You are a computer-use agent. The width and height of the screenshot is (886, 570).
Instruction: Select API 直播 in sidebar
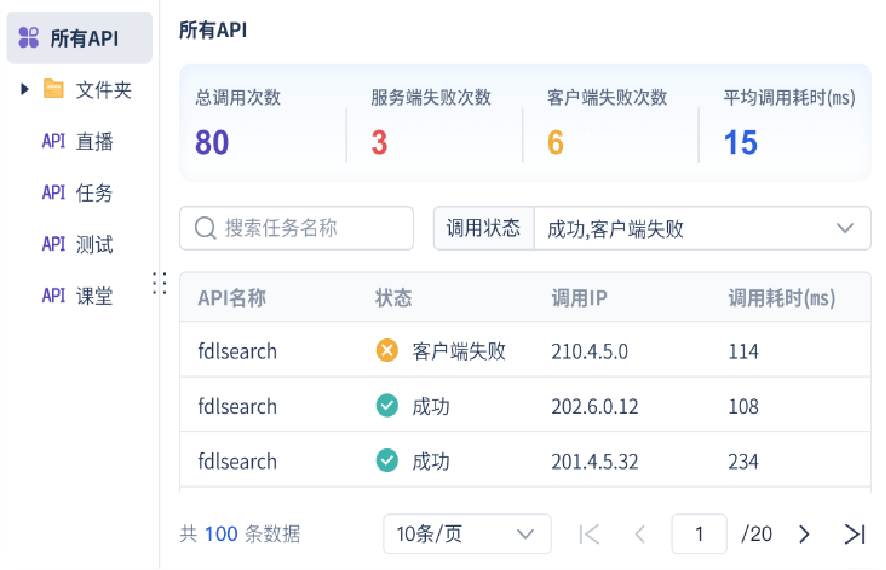[77, 141]
